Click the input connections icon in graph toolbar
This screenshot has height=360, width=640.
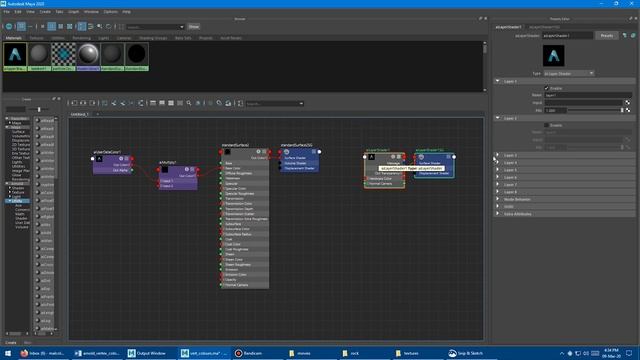point(74,103)
